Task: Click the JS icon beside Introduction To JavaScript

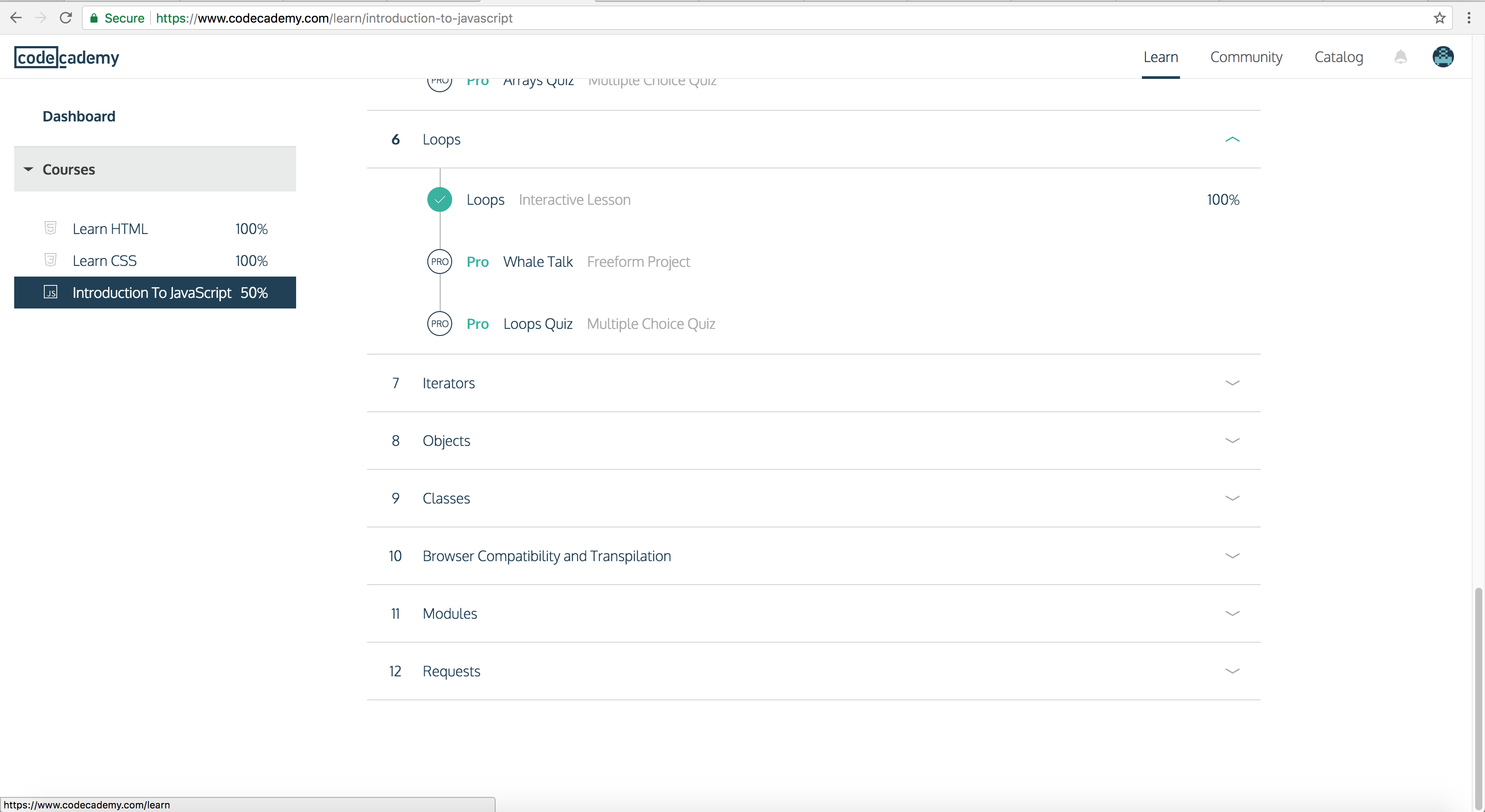Action: coord(51,292)
